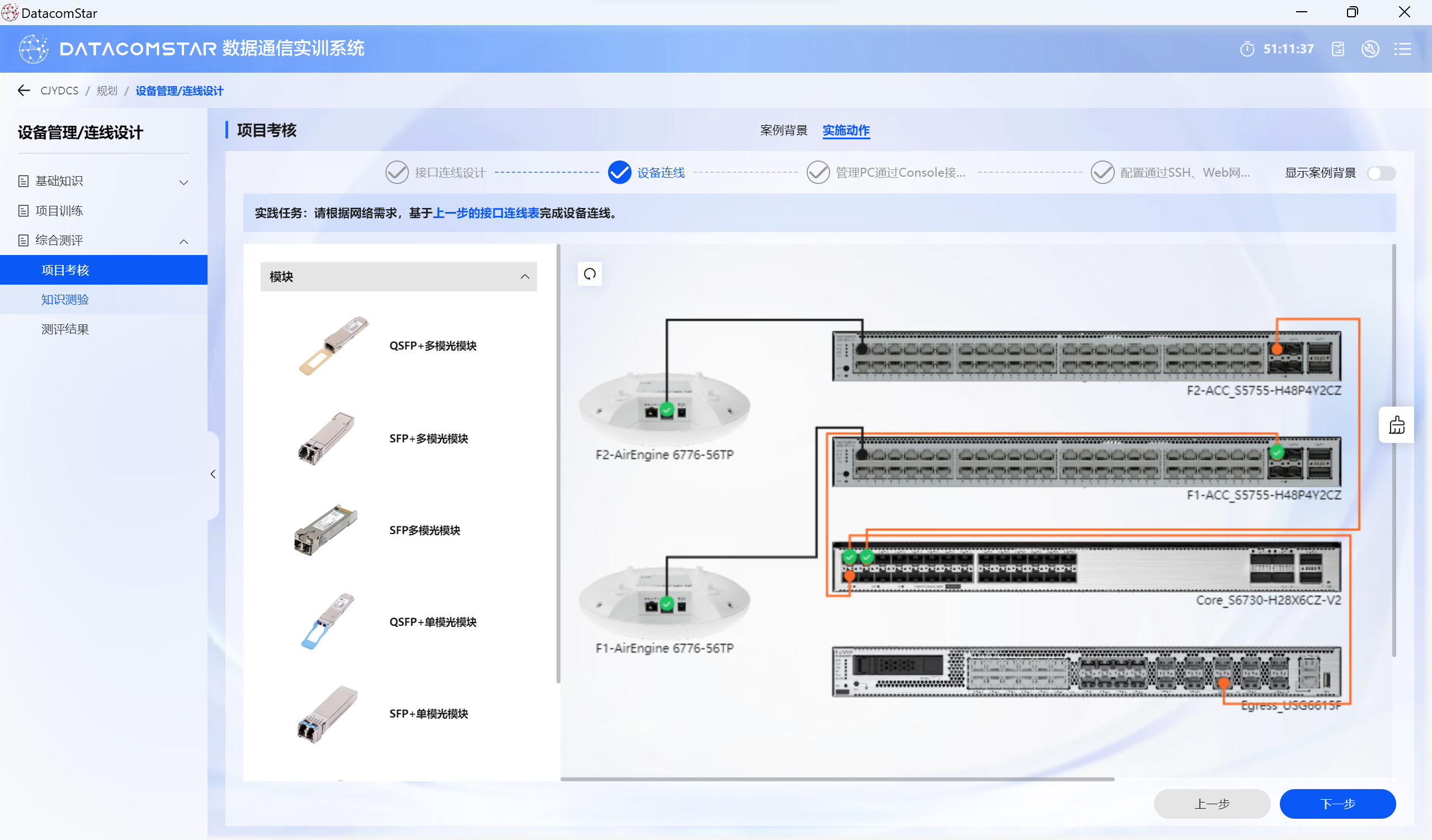The height and width of the screenshot is (840, 1432).
Task: Click the 设备连线 step checkmark
Action: click(x=619, y=172)
